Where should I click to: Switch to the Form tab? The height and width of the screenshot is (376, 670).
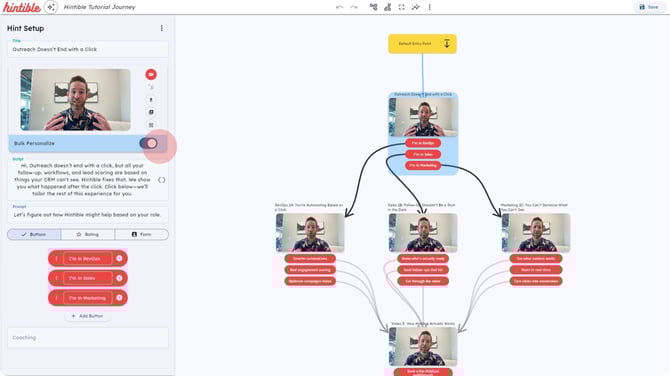tap(141, 235)
